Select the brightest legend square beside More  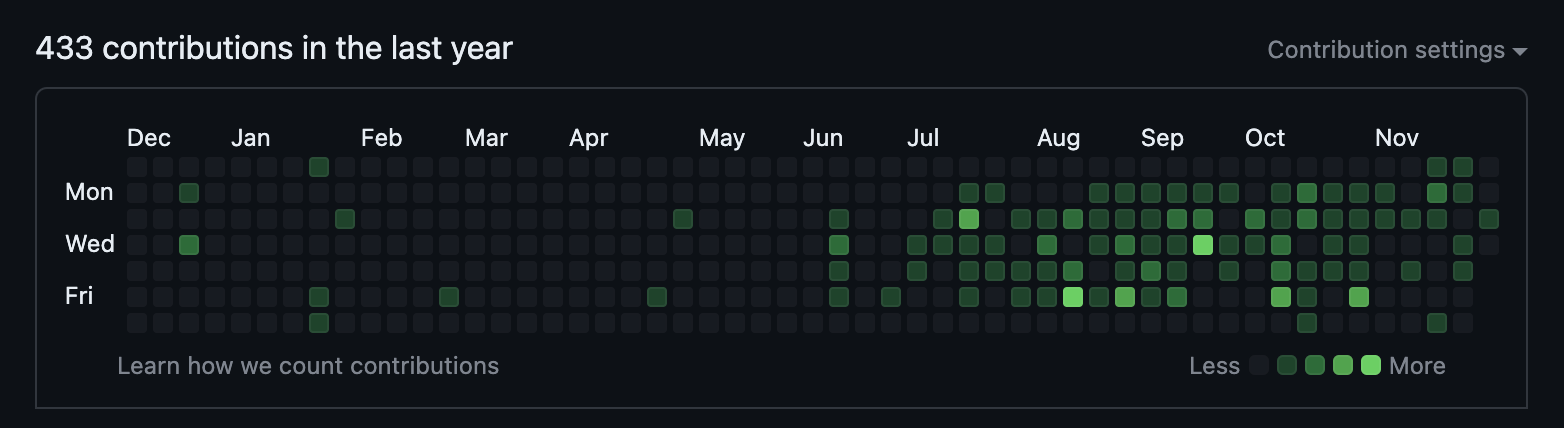click(x=1371, y=365)
